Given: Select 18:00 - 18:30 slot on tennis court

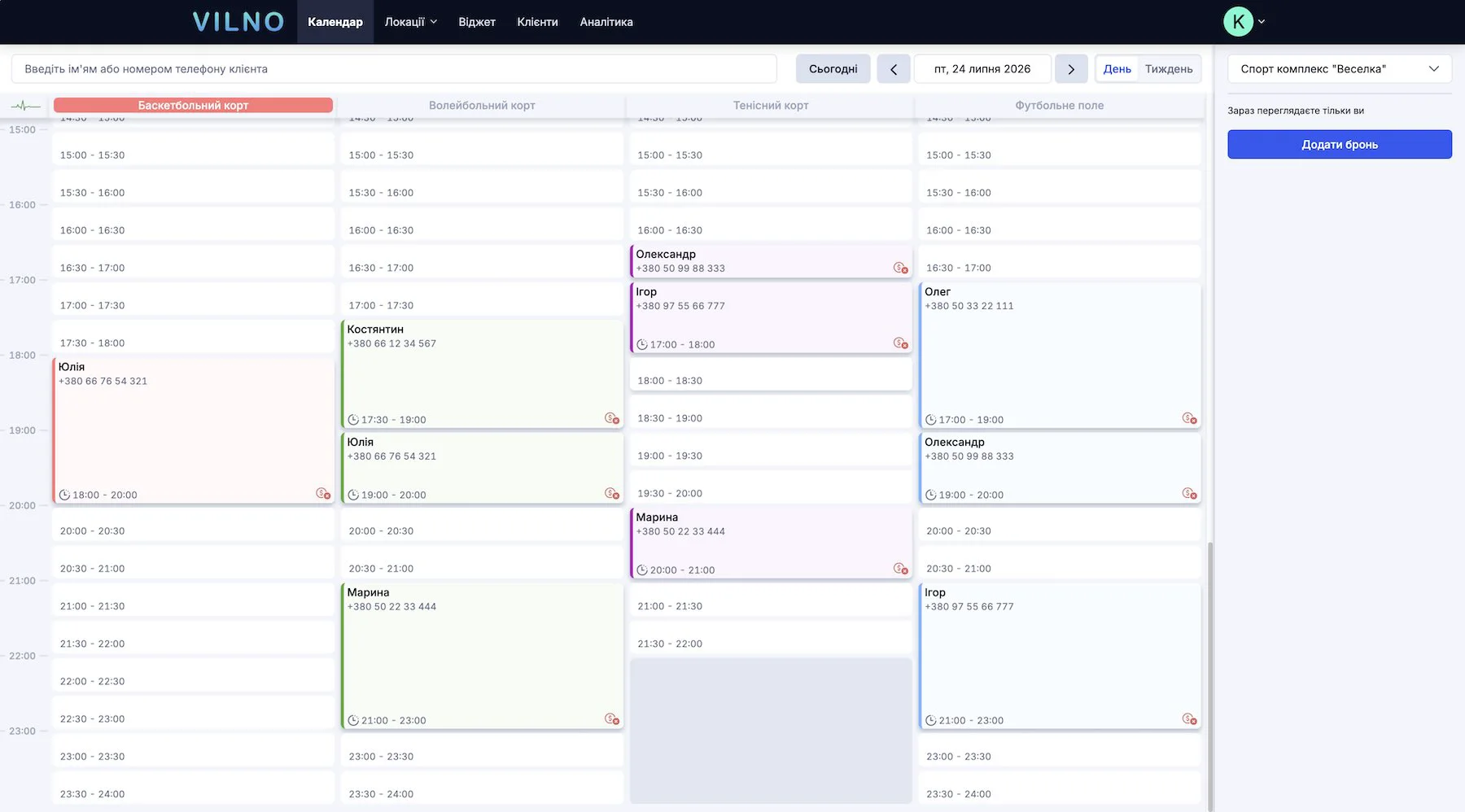Looking at the screenshot, I should click(771, 375).
